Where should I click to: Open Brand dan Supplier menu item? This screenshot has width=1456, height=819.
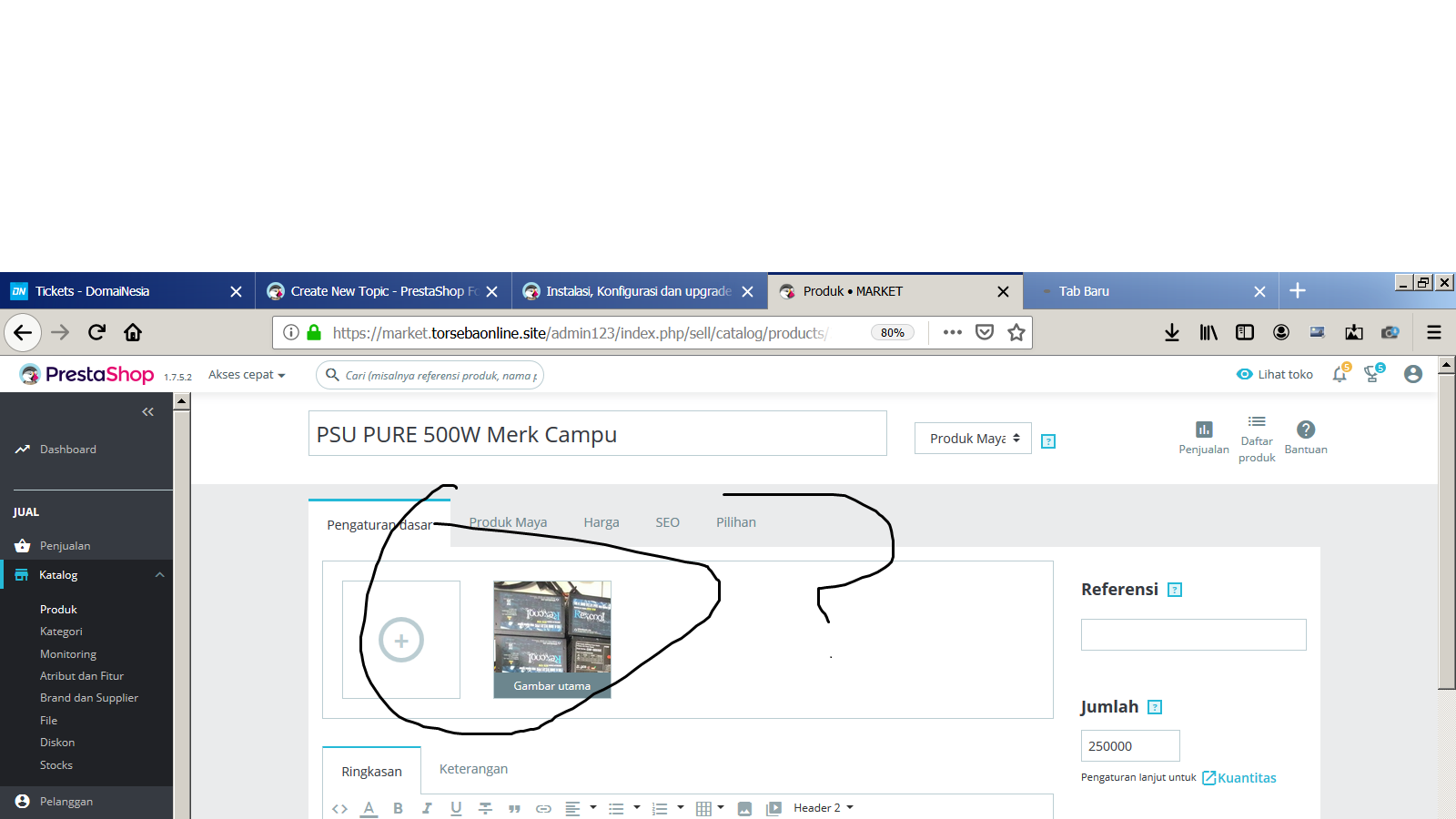[x=89, y=698]
